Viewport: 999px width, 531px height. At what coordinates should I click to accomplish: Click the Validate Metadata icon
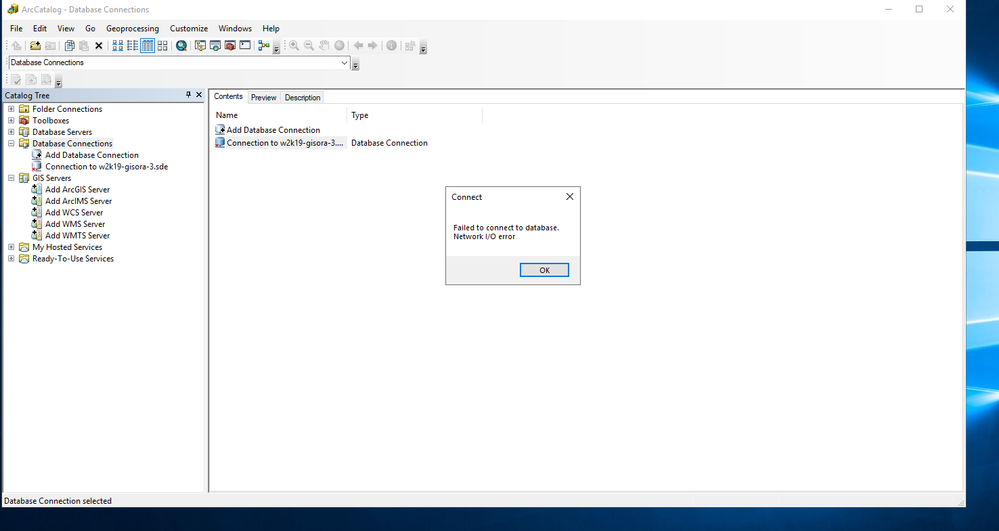click(16, 80)
